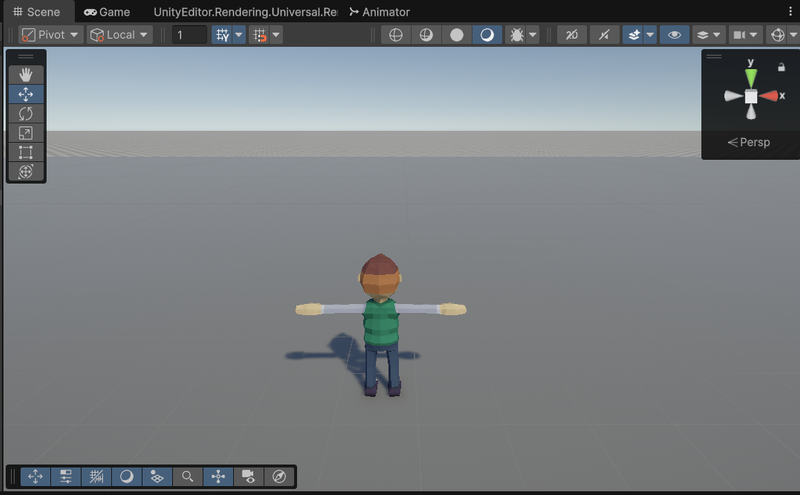Image resolution: width=800 pixels, height=495 pixels.
Task: Select shaded draw mode crescent icon
Action: coord(487,35)
